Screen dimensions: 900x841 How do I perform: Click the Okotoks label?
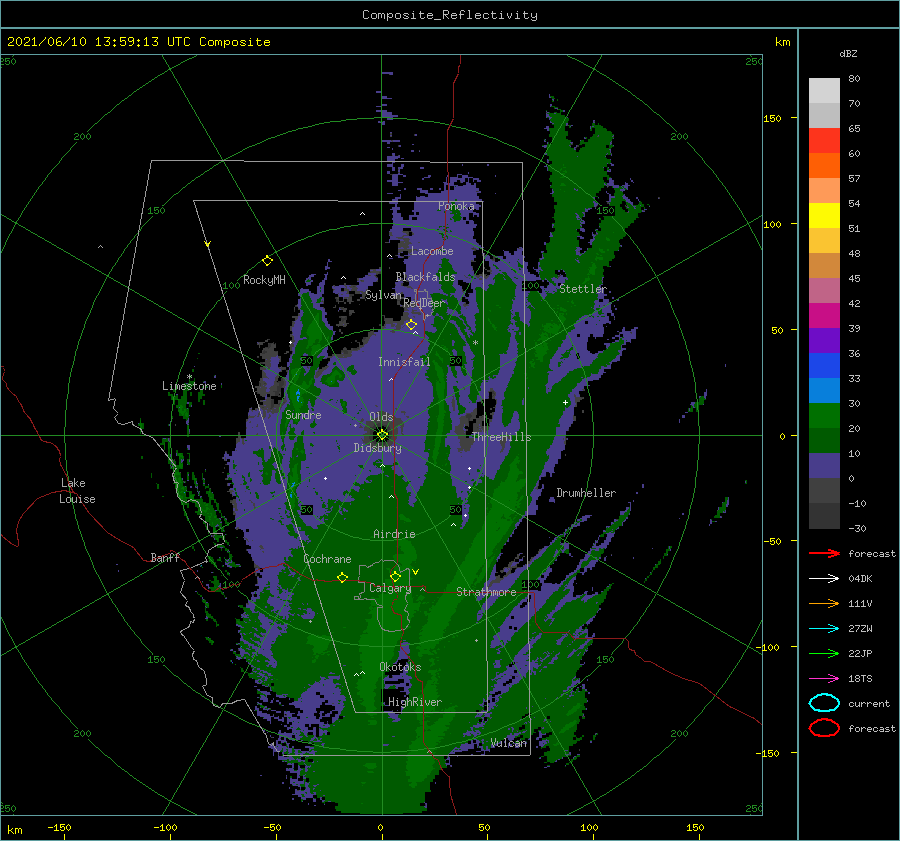tap(400, 667)
